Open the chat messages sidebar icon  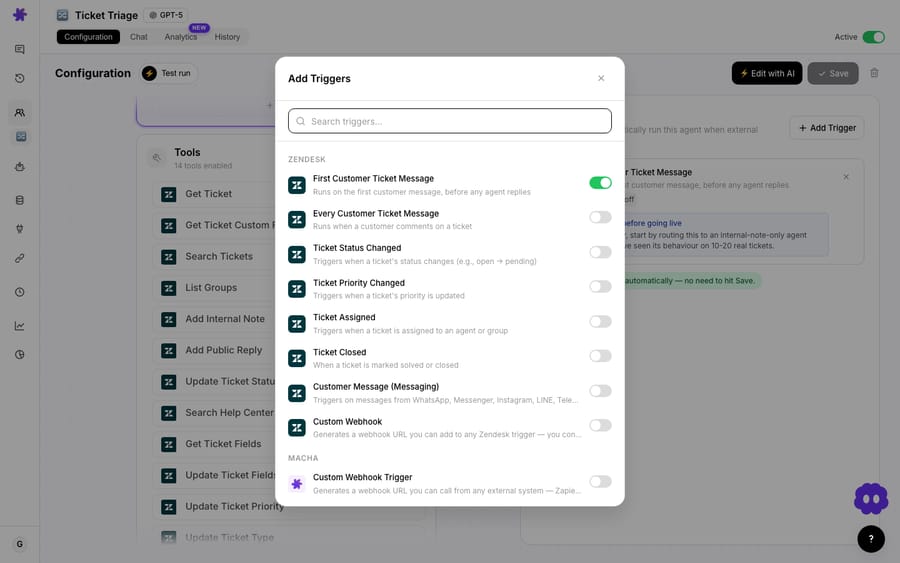click(20, 49)
